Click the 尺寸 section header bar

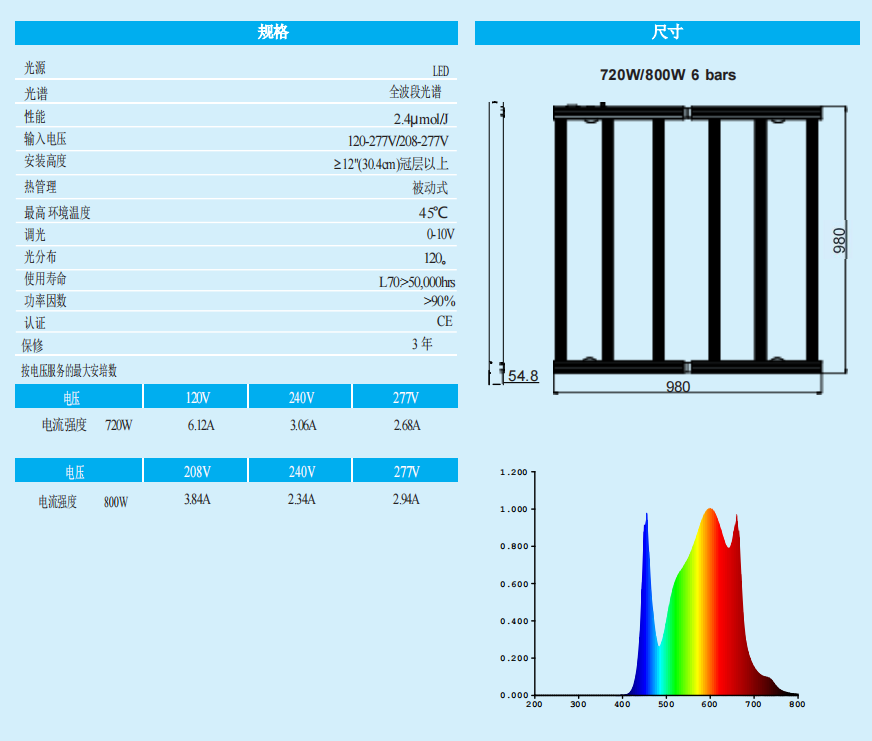(667, 32)
